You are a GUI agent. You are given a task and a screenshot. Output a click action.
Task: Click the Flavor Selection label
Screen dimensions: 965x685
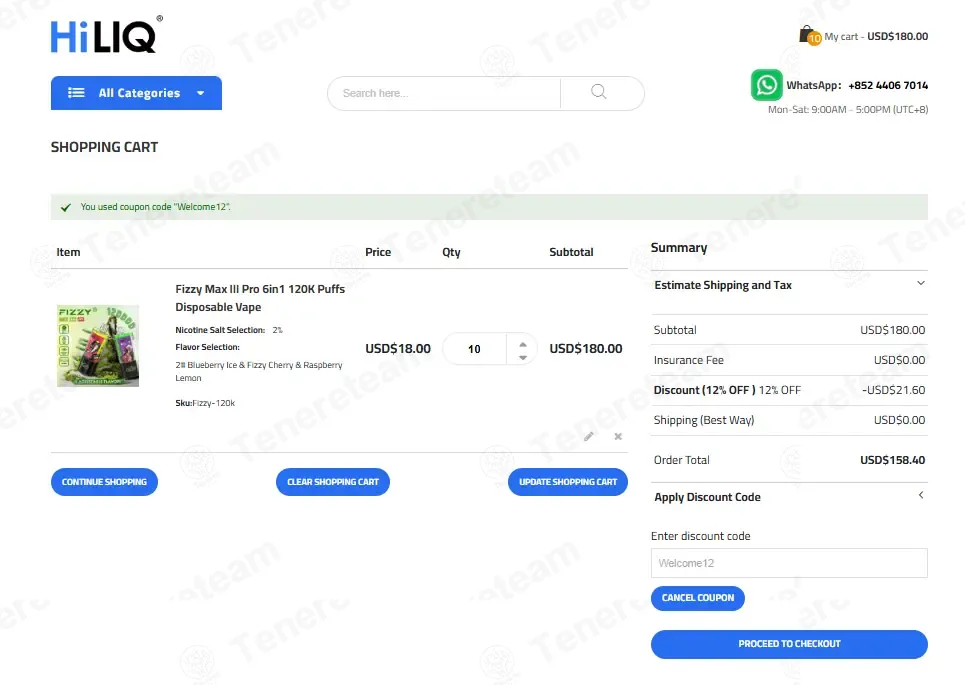coord(207,347)
